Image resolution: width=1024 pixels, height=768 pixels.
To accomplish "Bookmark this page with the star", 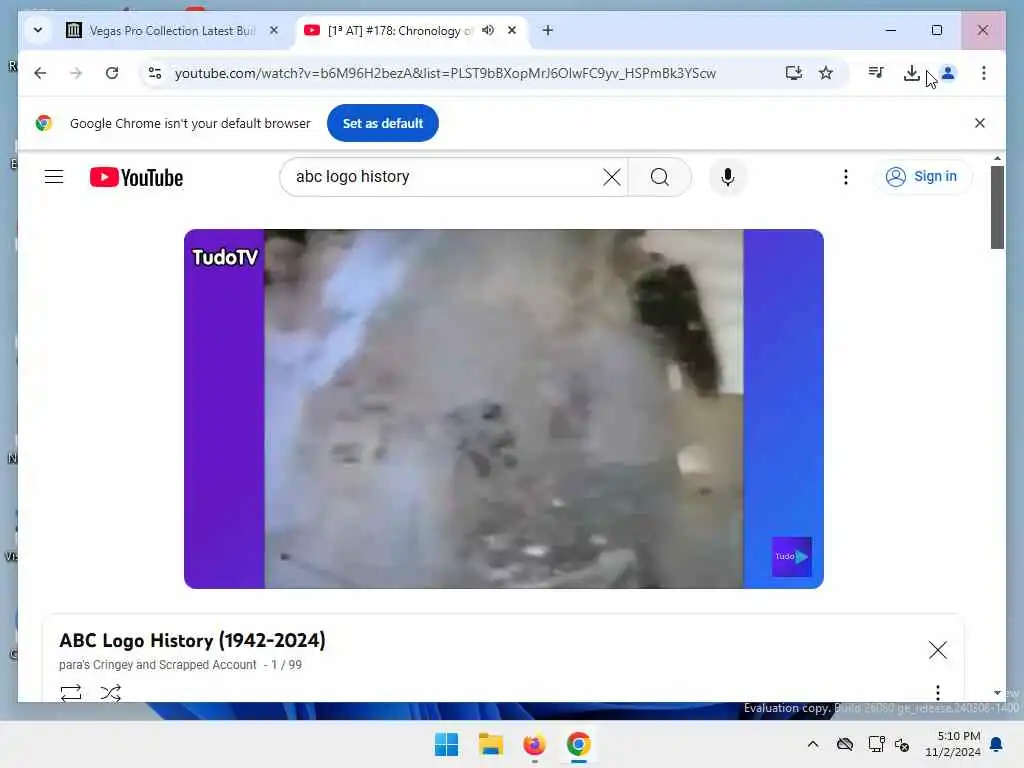I will (826, 73).
